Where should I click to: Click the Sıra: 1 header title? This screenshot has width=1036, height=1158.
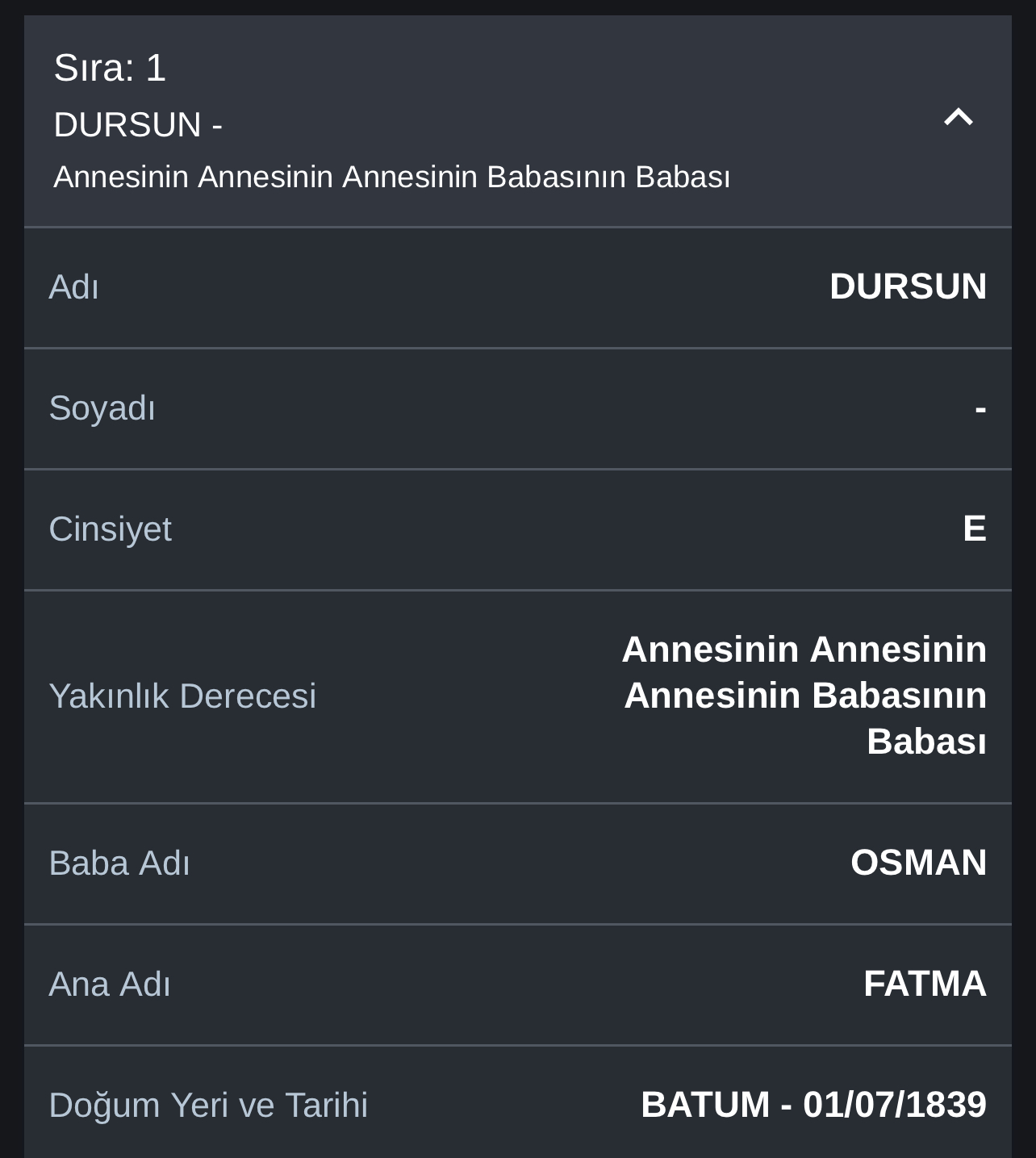pos(110,68)
